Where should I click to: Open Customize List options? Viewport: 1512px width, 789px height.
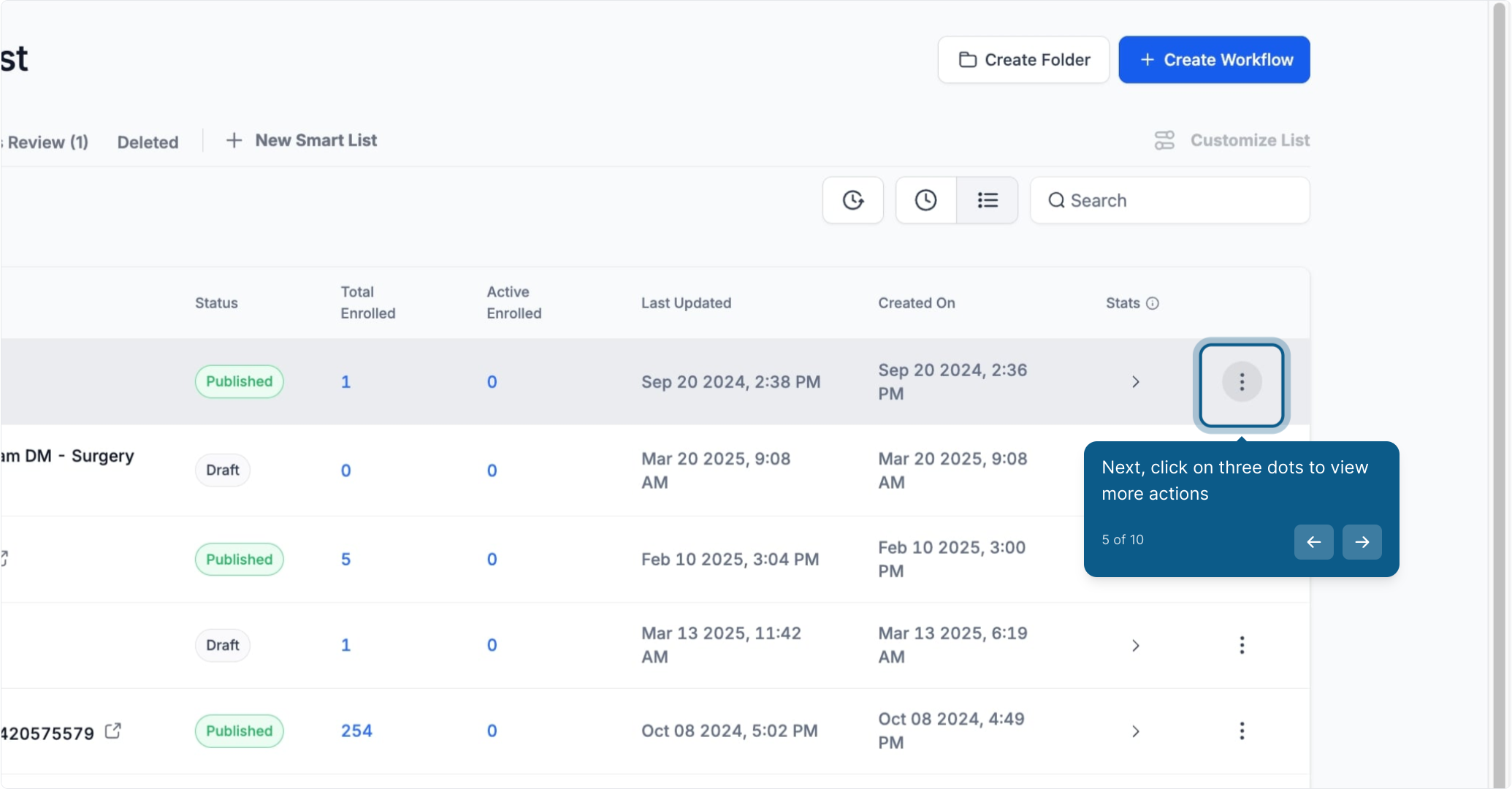(x=1232, y=140)
